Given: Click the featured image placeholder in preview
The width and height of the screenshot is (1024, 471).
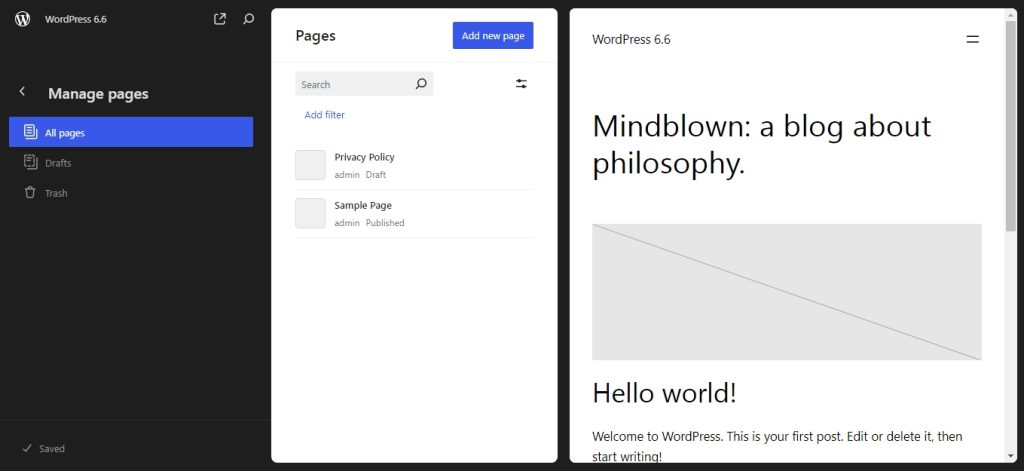Looking at the screenshot, I should tap(786, 292).
